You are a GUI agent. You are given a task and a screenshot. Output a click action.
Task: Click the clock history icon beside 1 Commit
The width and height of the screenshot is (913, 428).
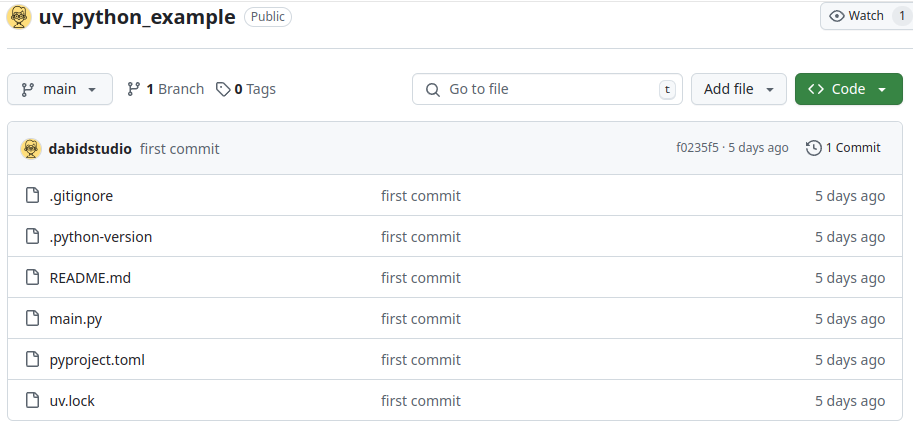(x=813, y=148)
